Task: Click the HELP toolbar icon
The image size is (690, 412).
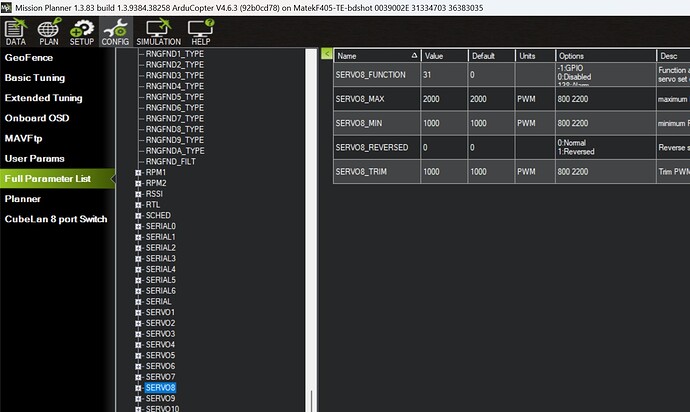Action: [x=200, y=34]
